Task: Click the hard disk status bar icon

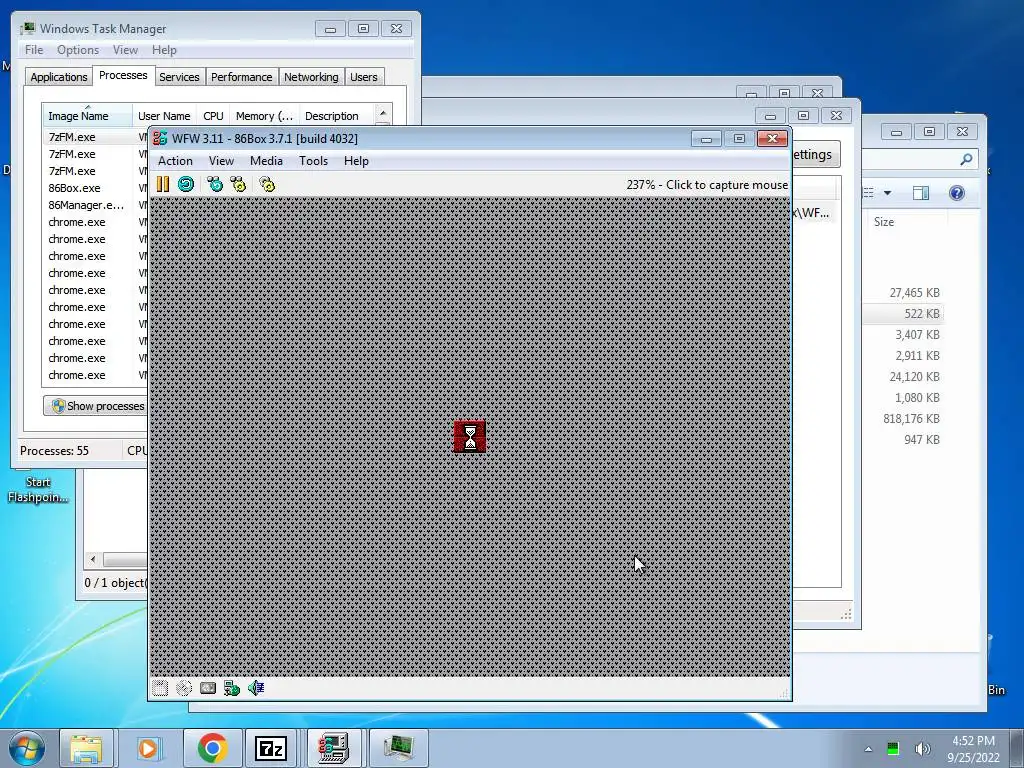Action: point(208,688)
